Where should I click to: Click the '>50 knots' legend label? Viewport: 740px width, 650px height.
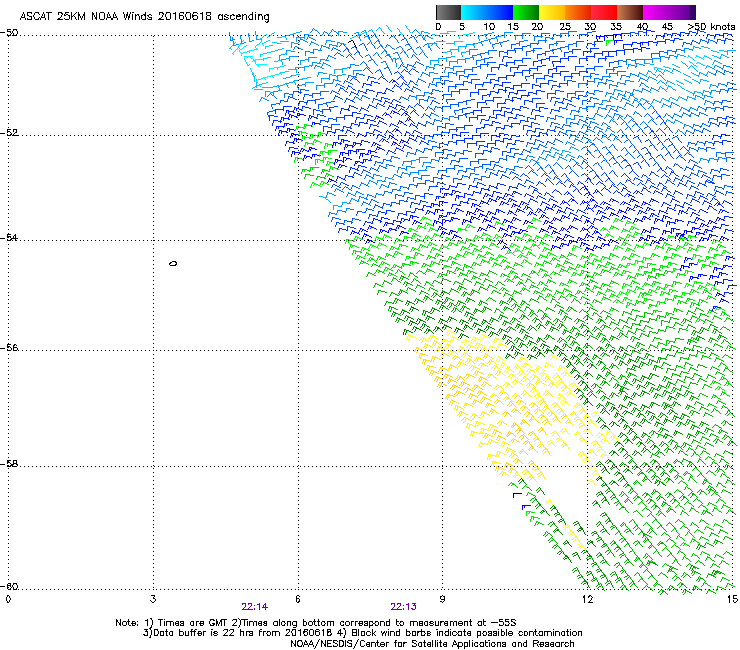coord(711,27)
